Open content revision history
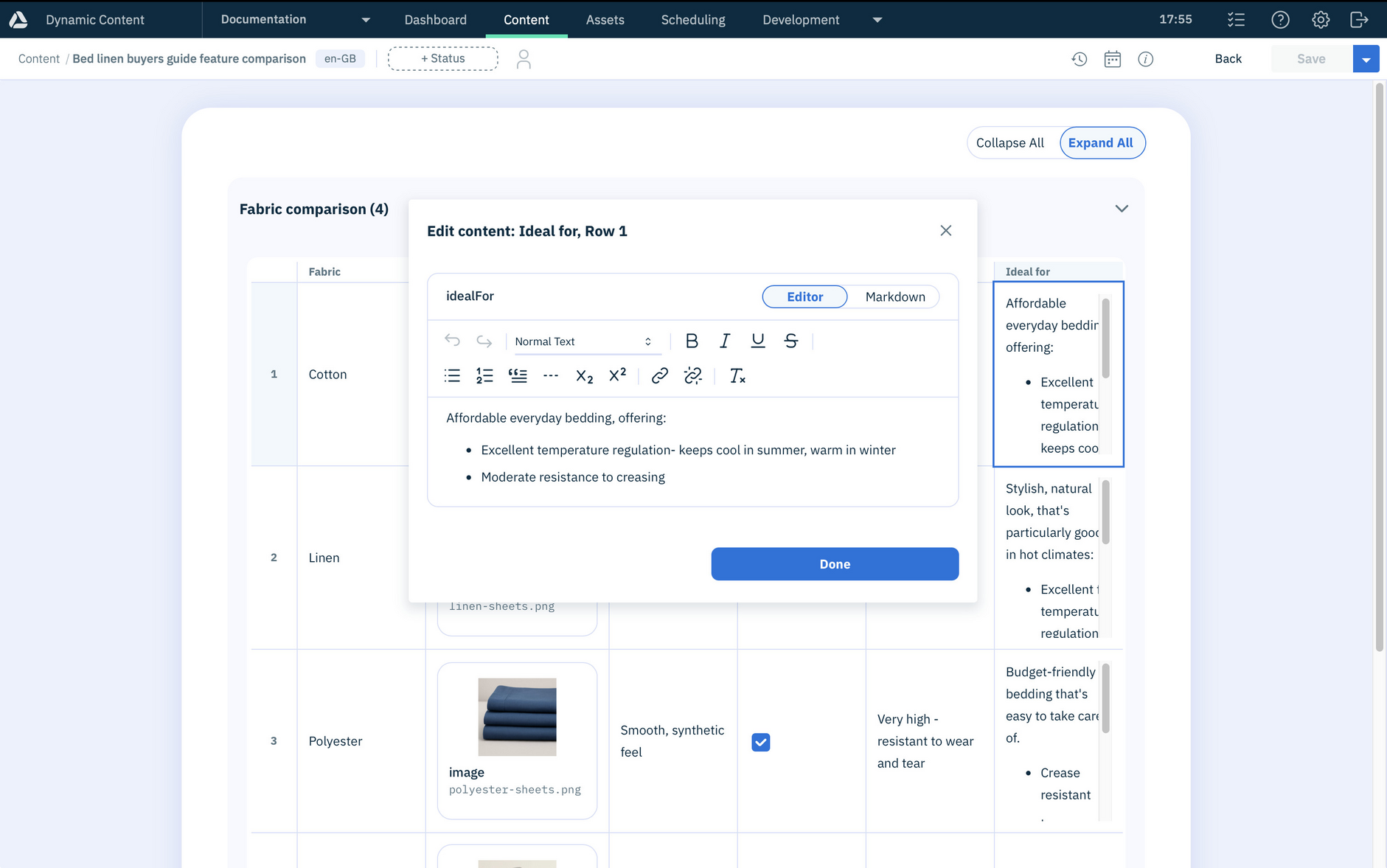1387x868 pixels. tap(1080, 58)
